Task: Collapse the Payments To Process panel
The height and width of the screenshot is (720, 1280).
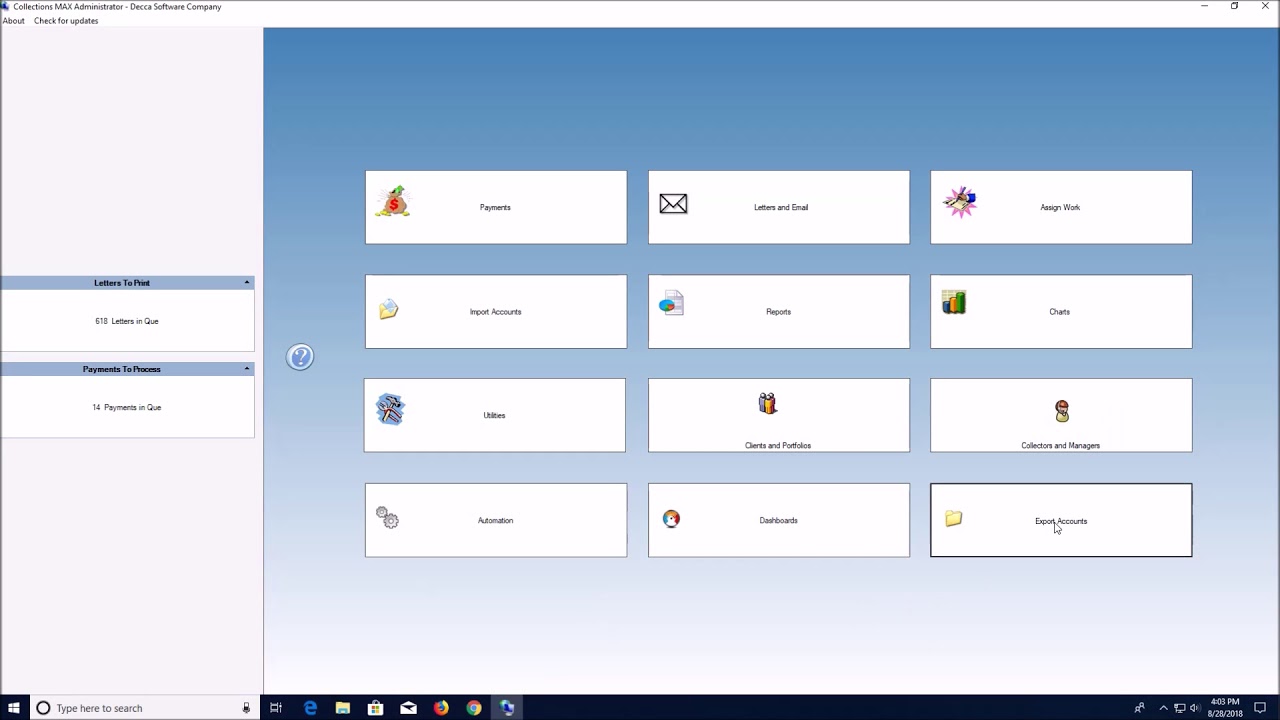Action: point(247,369)
